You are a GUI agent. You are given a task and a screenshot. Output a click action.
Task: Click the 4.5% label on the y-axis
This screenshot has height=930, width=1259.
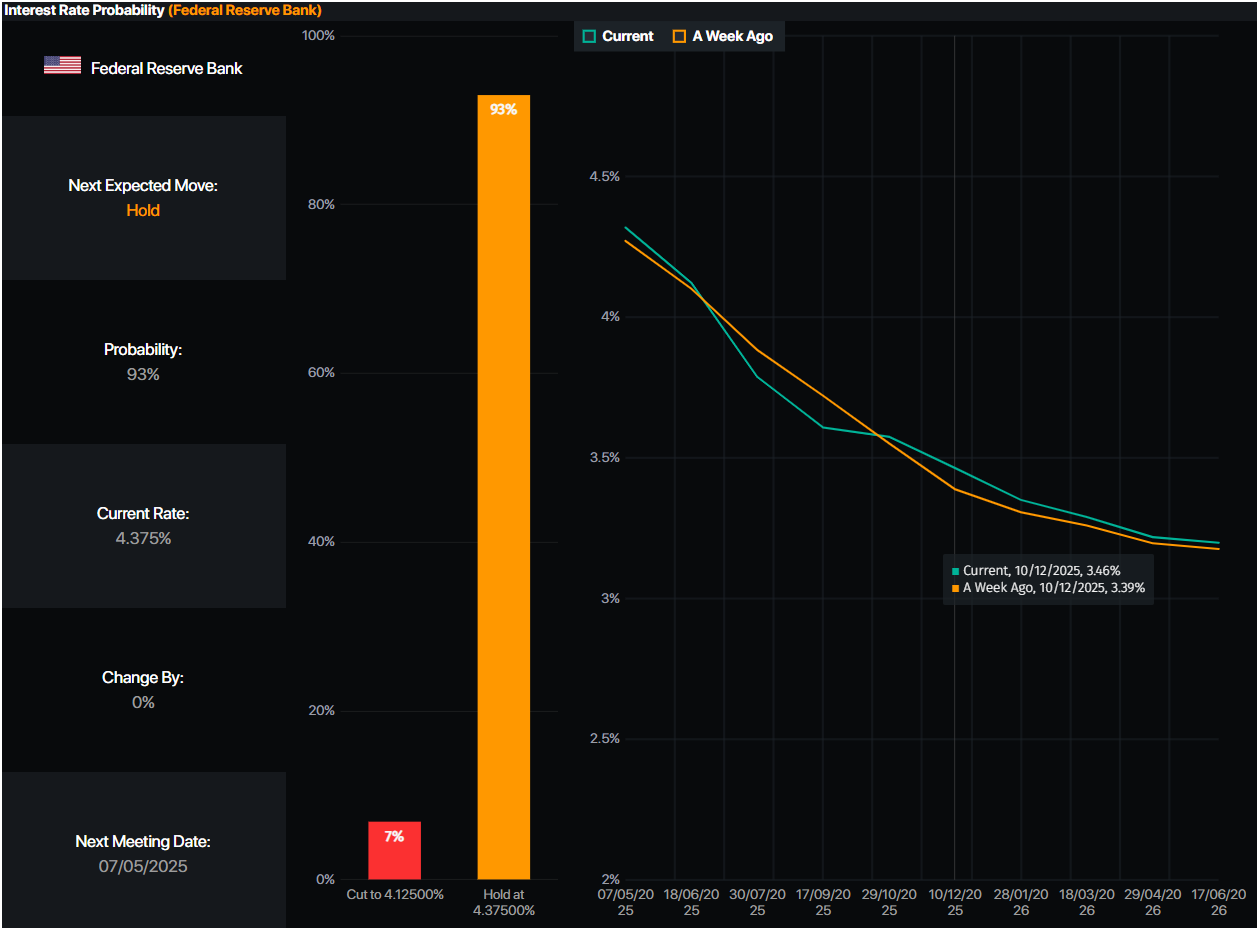point(604,176)
